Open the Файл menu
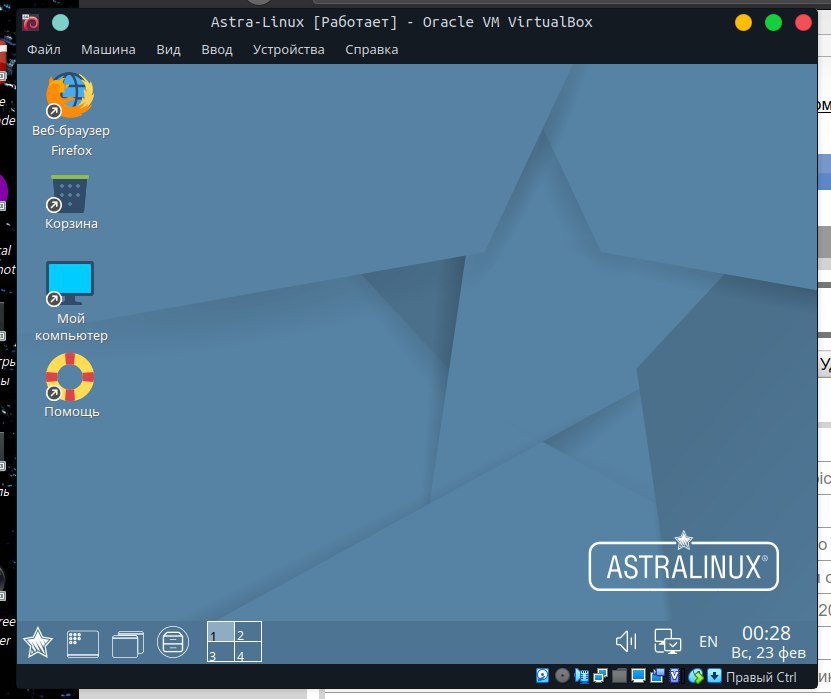831x699 pixels. point(43,49)
